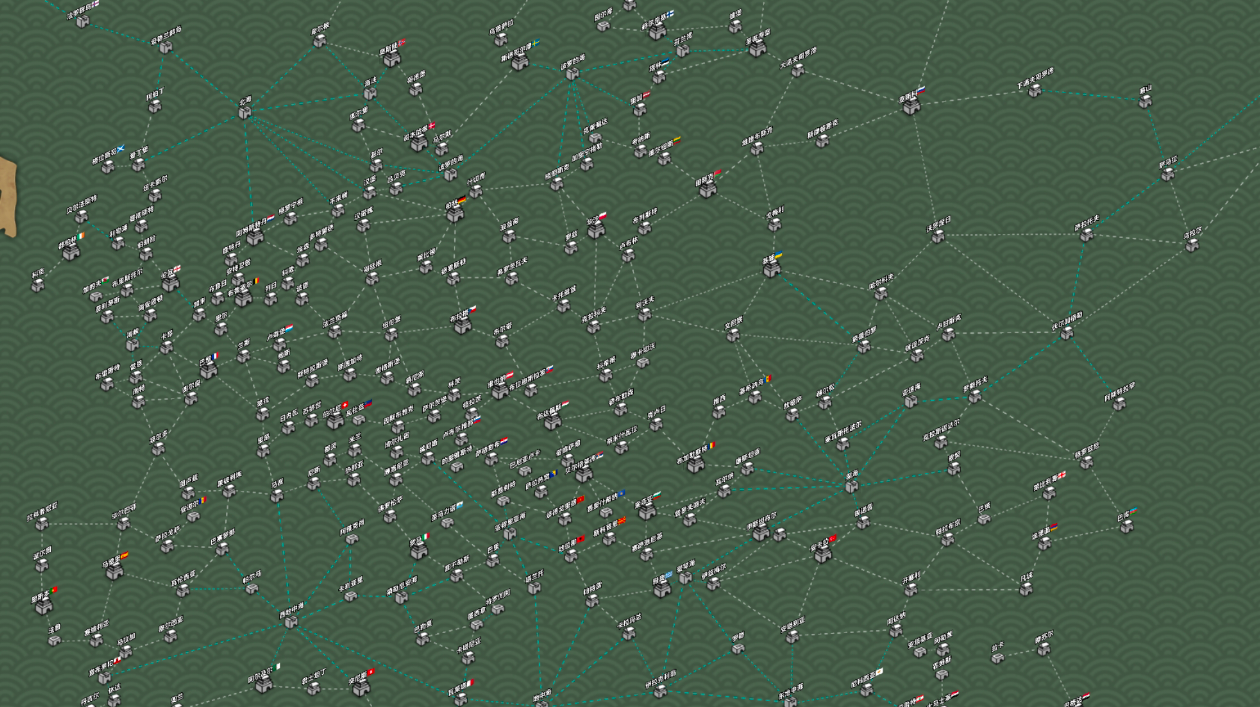The image size is (1260, 707).
Task: Click the Saint Petersburg city near Helsinki
Action: (757, 48)
